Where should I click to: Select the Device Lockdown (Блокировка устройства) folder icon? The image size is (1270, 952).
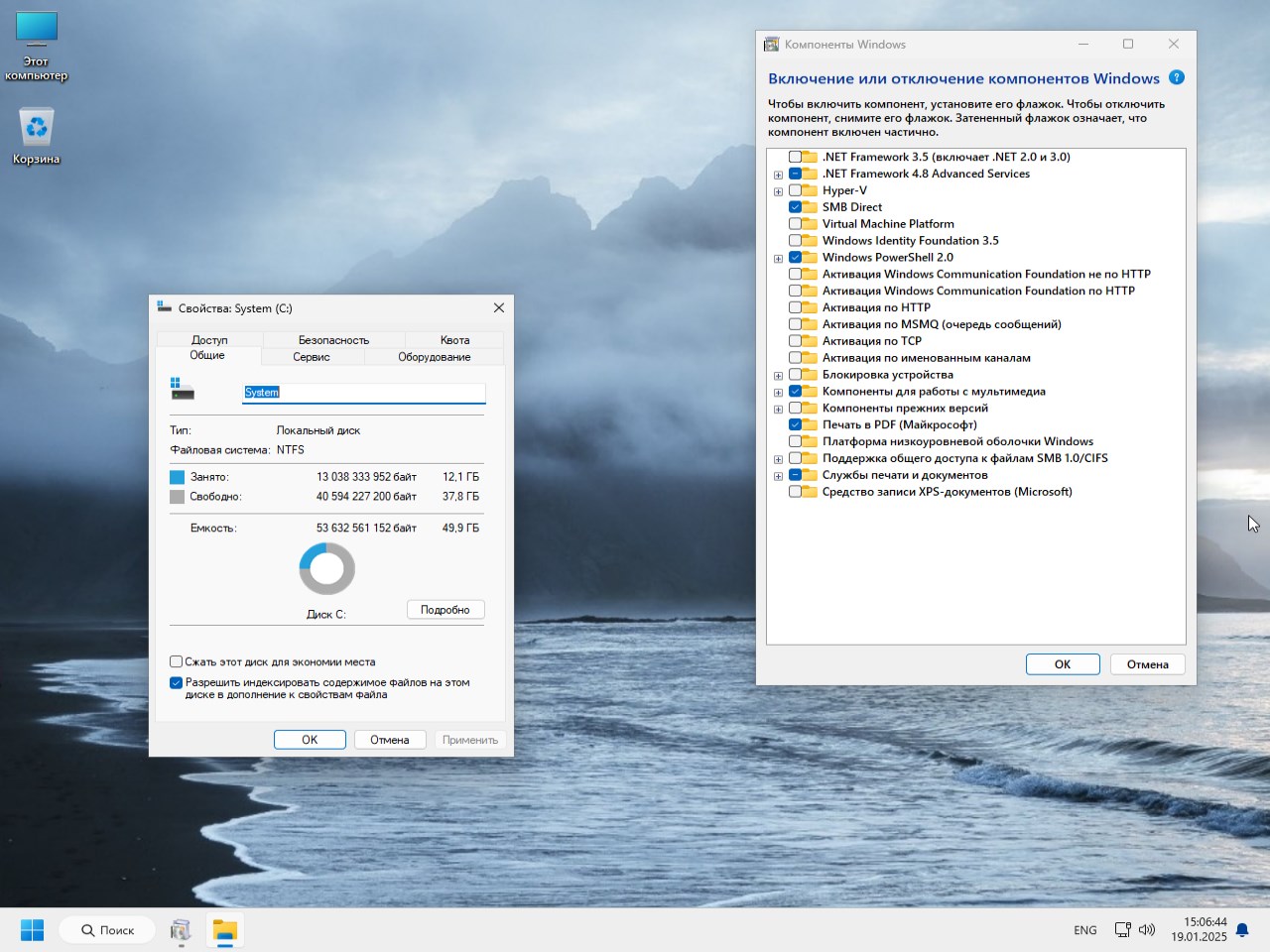tap(811, 375)
